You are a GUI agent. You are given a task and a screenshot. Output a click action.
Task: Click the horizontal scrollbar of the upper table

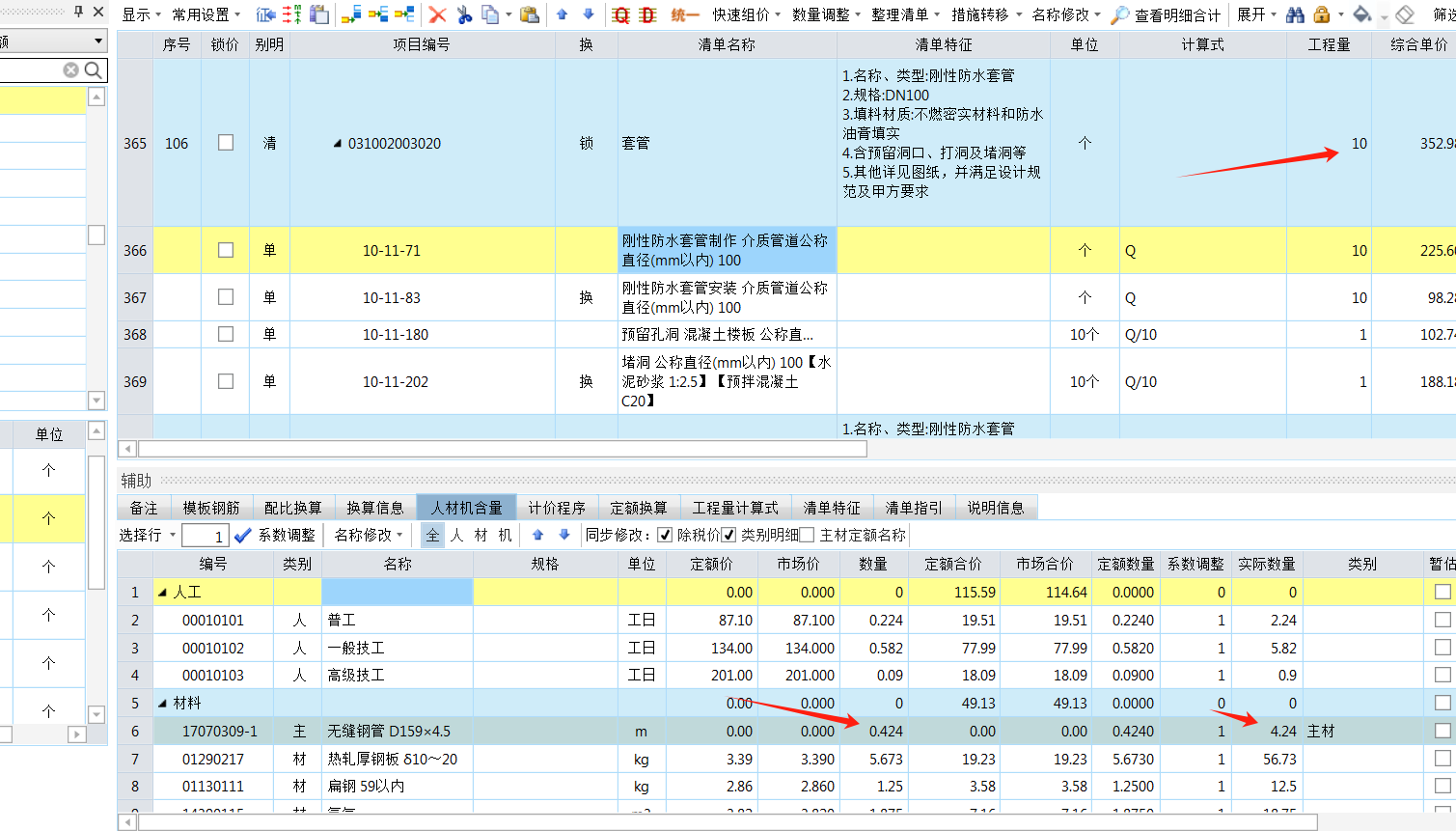502,449
